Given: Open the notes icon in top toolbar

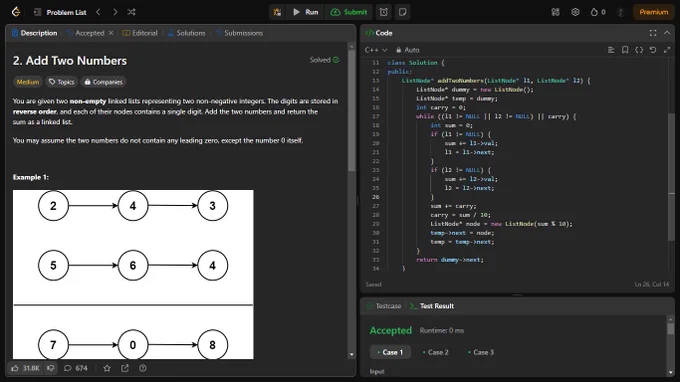Looking at the screenshot, I should 402,12.
